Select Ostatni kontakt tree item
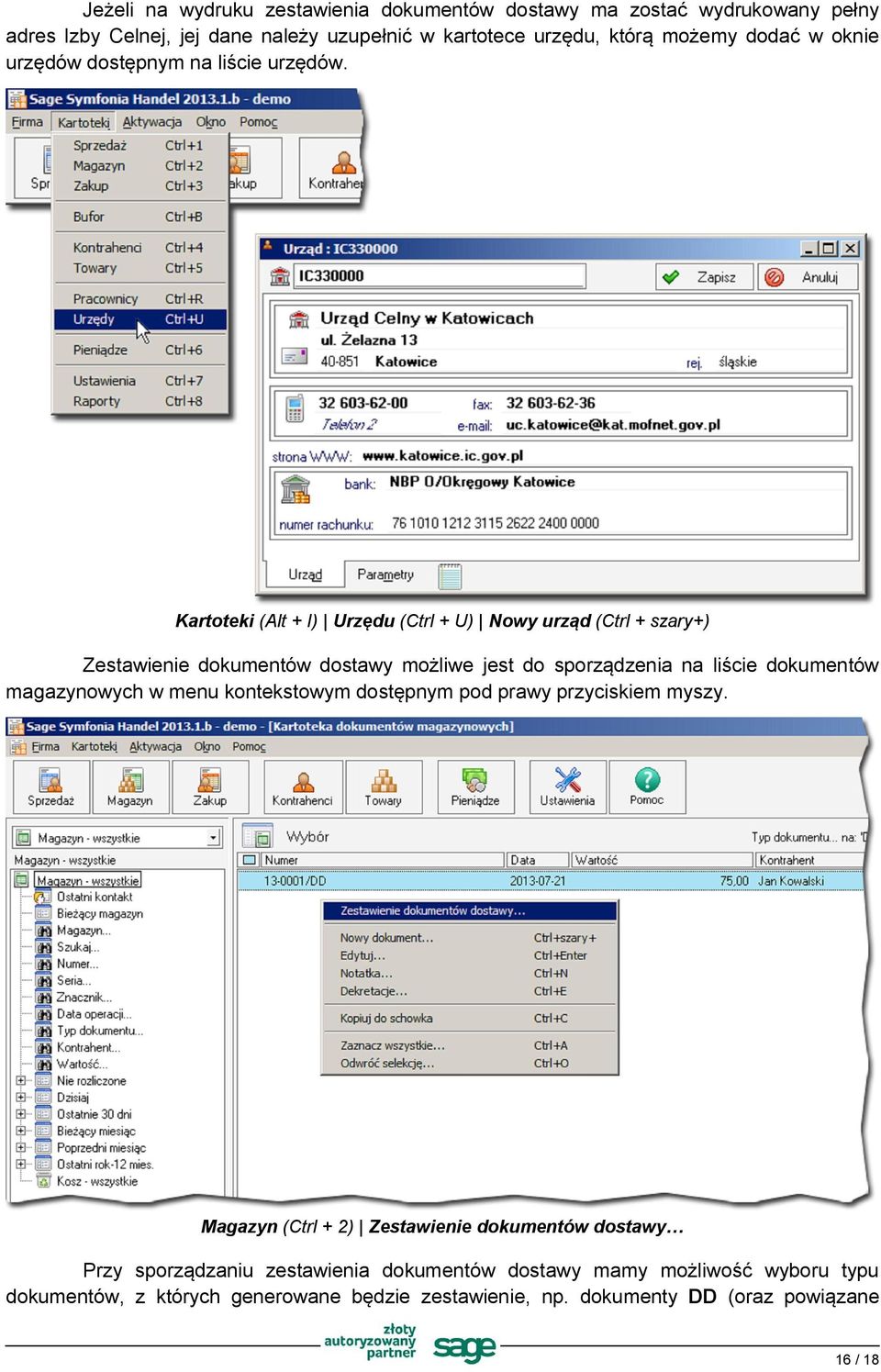 pos(95,898)
